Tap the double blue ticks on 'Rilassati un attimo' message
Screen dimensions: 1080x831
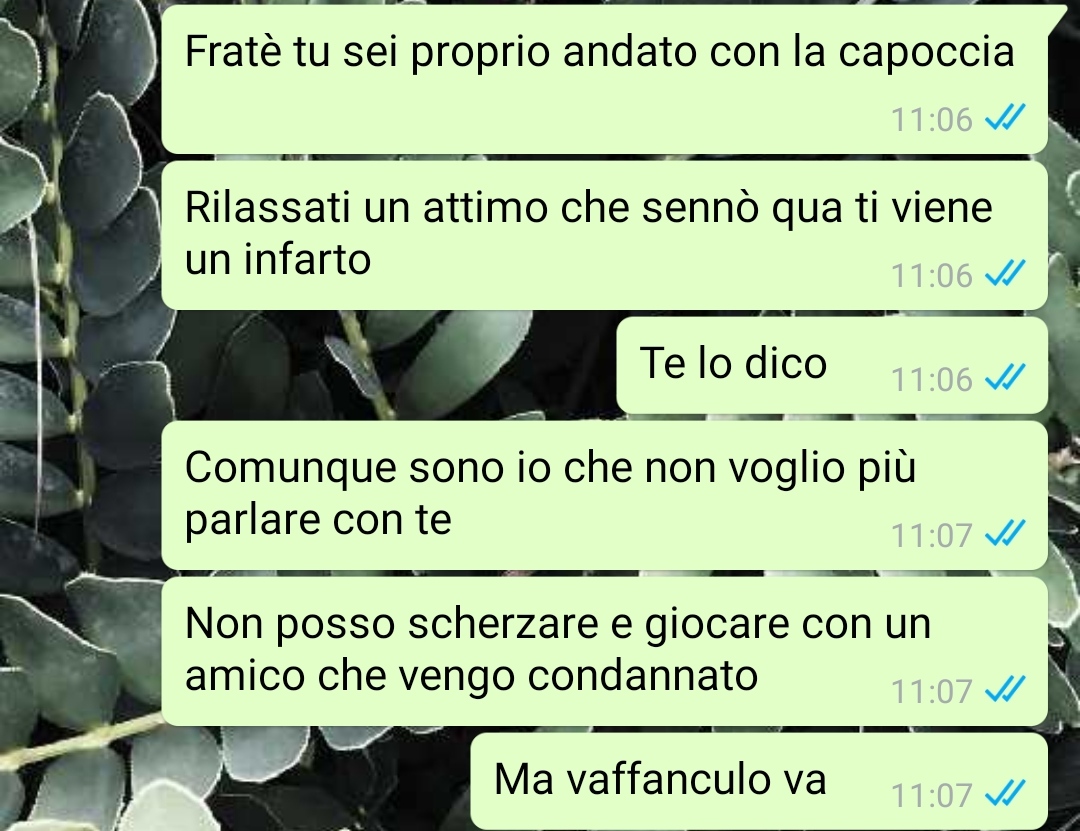pos(1006,274)
